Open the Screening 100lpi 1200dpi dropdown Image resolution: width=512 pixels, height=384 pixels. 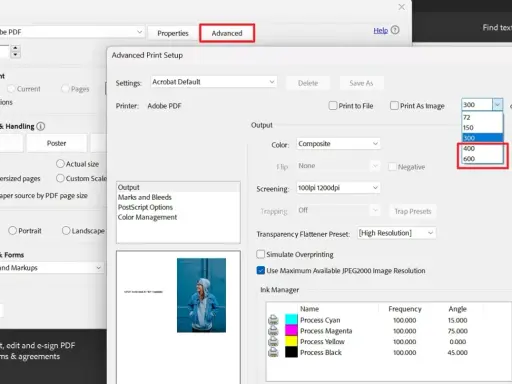click(338, 188)
